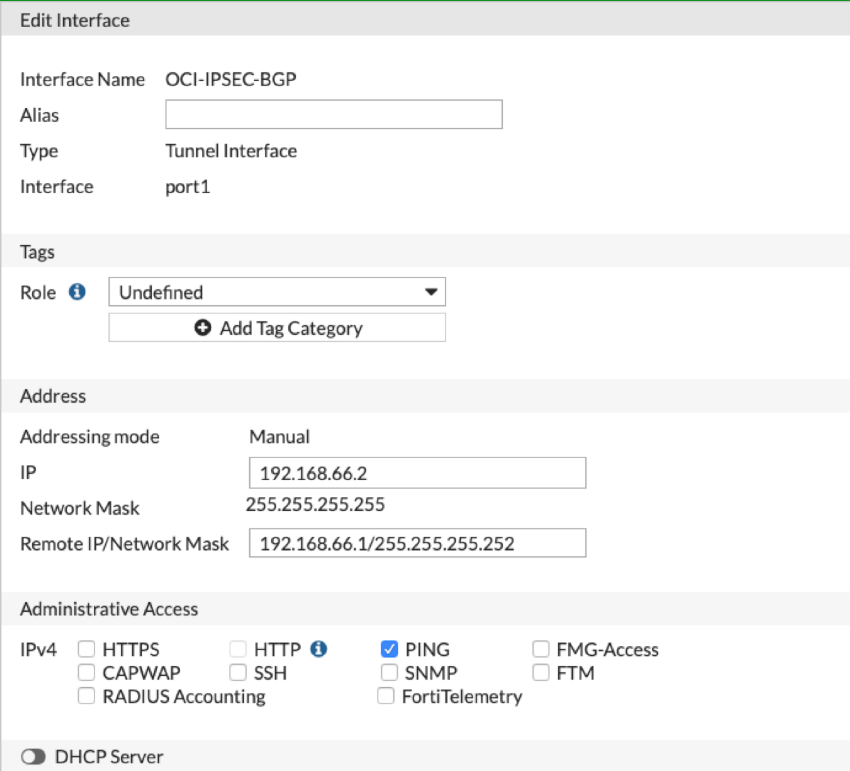This screenshot has width=850, height=771.
Task: Enable FMG-Access
Action: (x=540, y=649)
